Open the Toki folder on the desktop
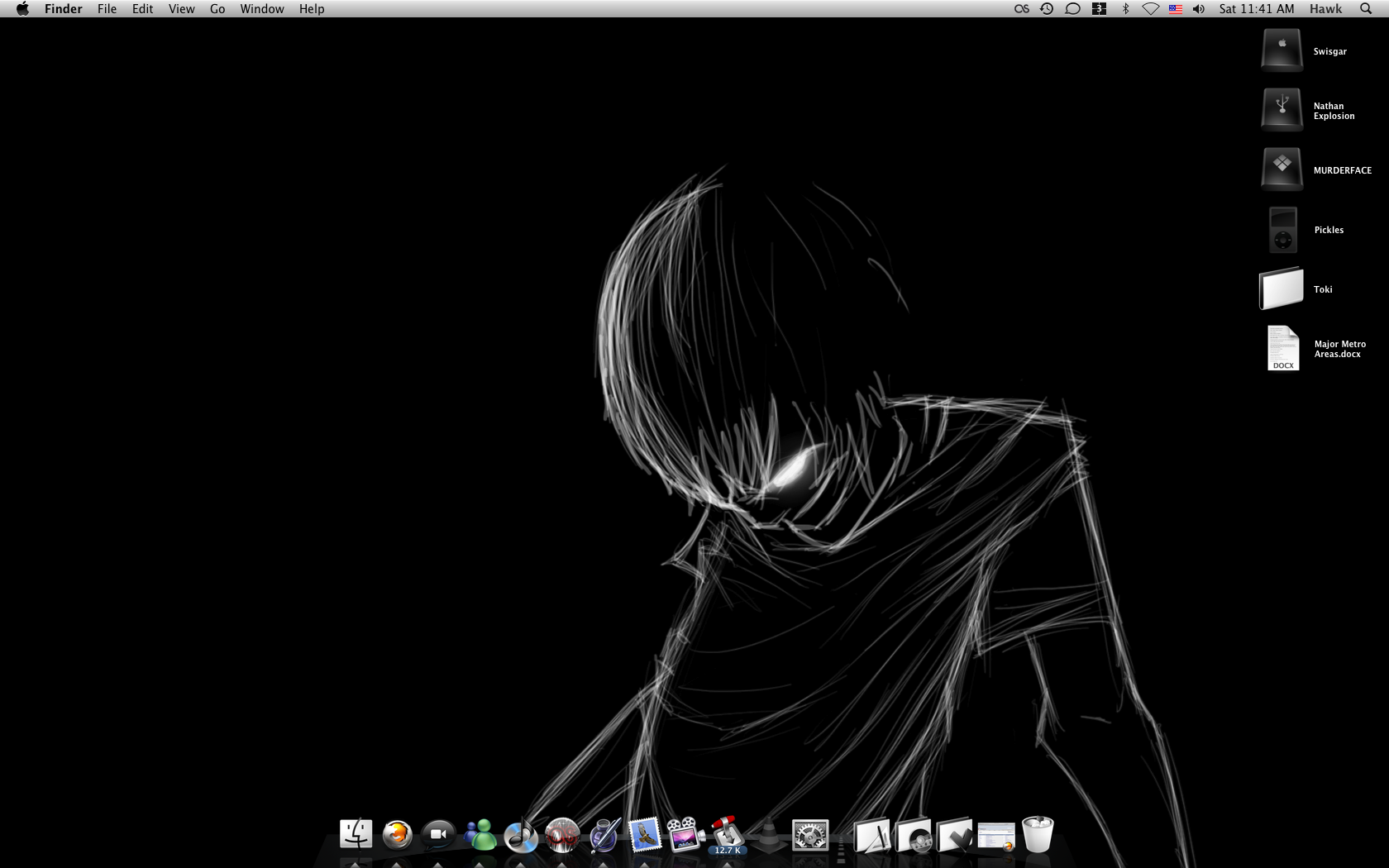This screenshot has width=1389, height=868. (x=1282, y=288)
